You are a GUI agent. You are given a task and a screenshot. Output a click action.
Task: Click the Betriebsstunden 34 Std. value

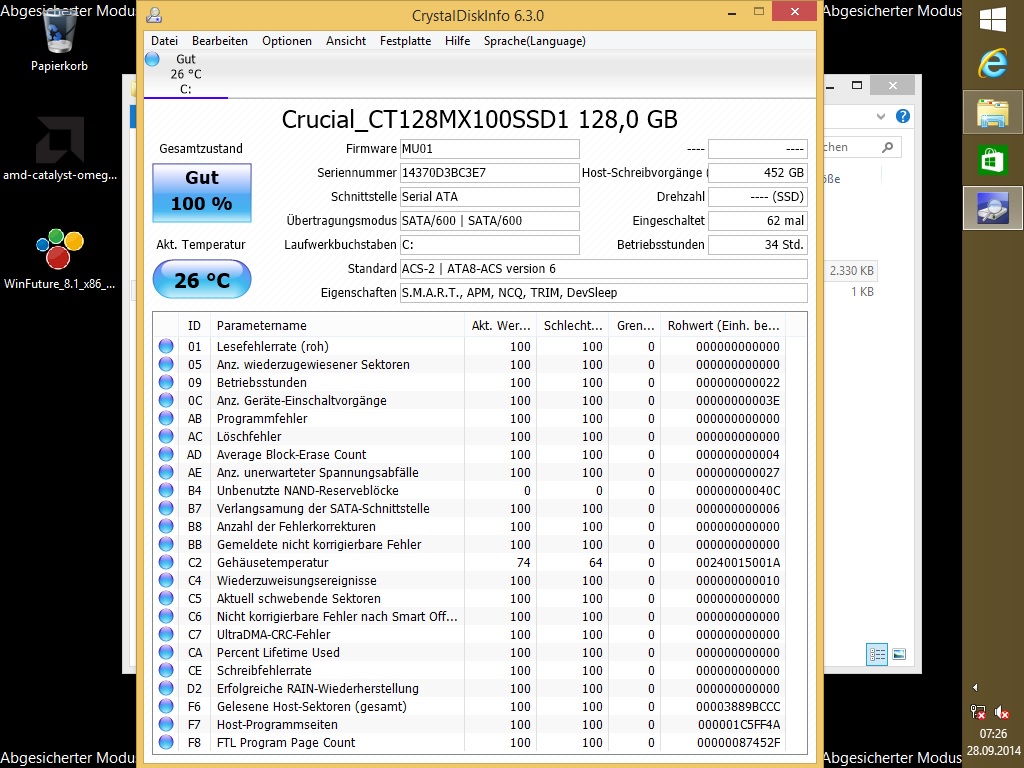758,245
